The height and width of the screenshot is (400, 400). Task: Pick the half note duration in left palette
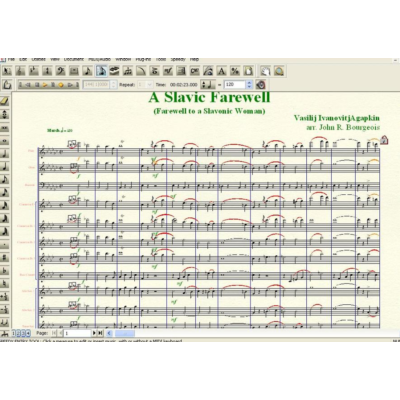click(x=5, y=154)
